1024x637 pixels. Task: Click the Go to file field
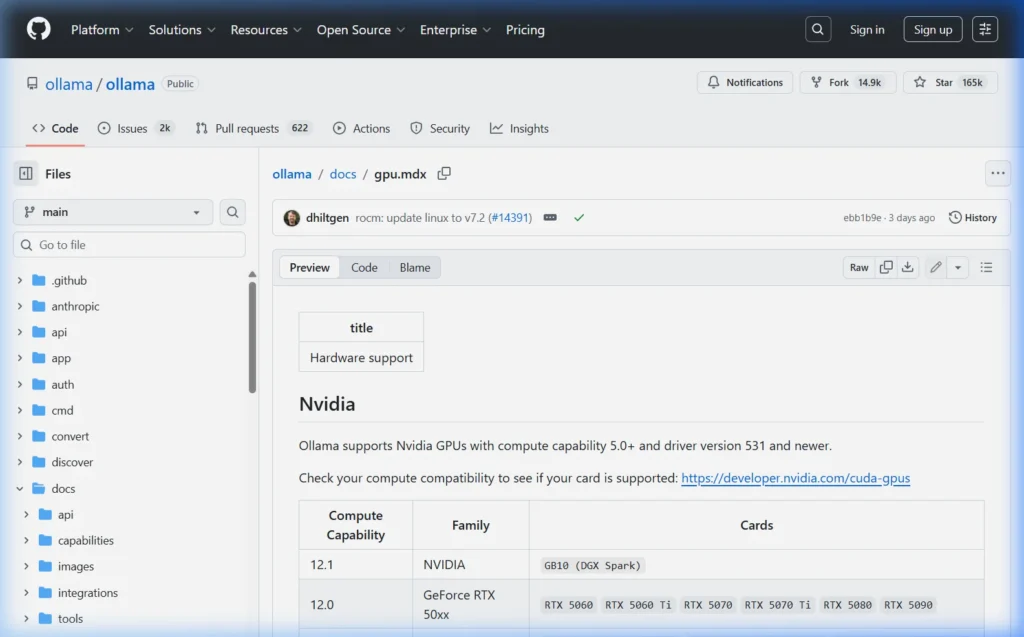pyautogui.click(x=128, y=244)
